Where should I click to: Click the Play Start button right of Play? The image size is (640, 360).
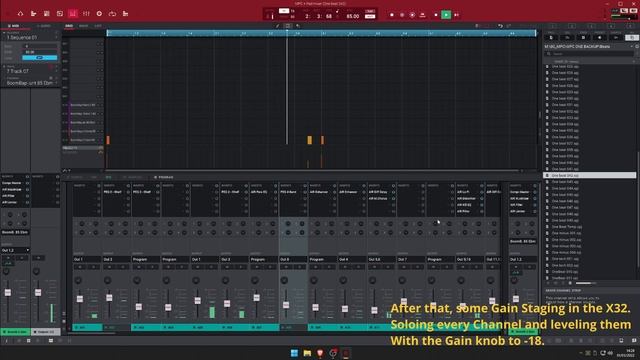click(457, 15)
